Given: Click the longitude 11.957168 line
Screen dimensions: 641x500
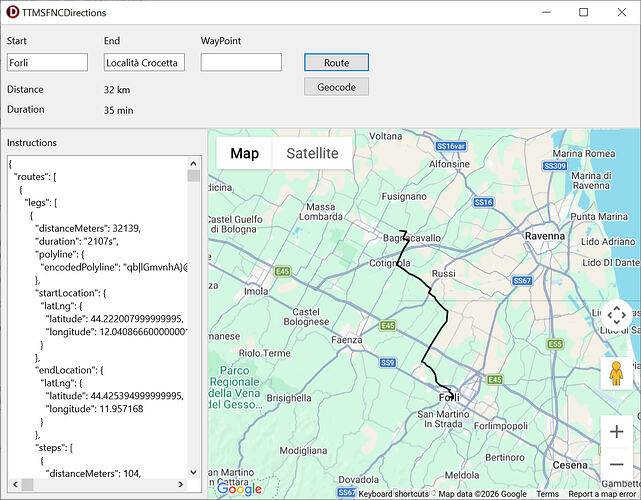Looking at the screenshot, I should pos(94,408).
